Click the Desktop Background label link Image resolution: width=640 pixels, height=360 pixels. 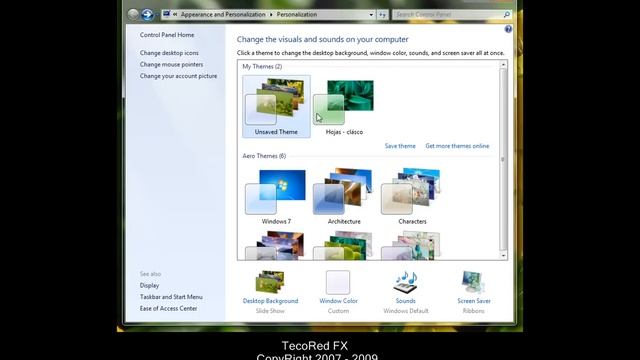(270, 301)
